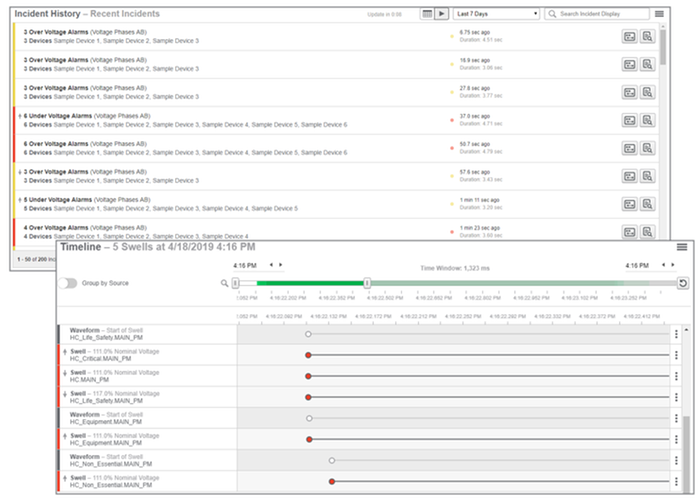Open options for Waveform HC_Equipment.MAIN_PM row

pos(676,418)
